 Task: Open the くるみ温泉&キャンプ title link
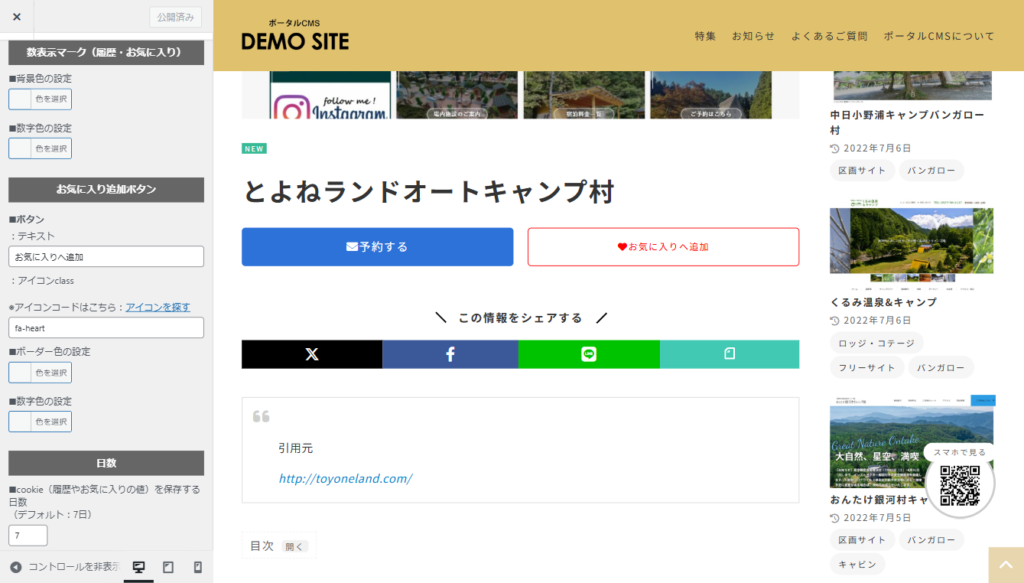point(883,302)
